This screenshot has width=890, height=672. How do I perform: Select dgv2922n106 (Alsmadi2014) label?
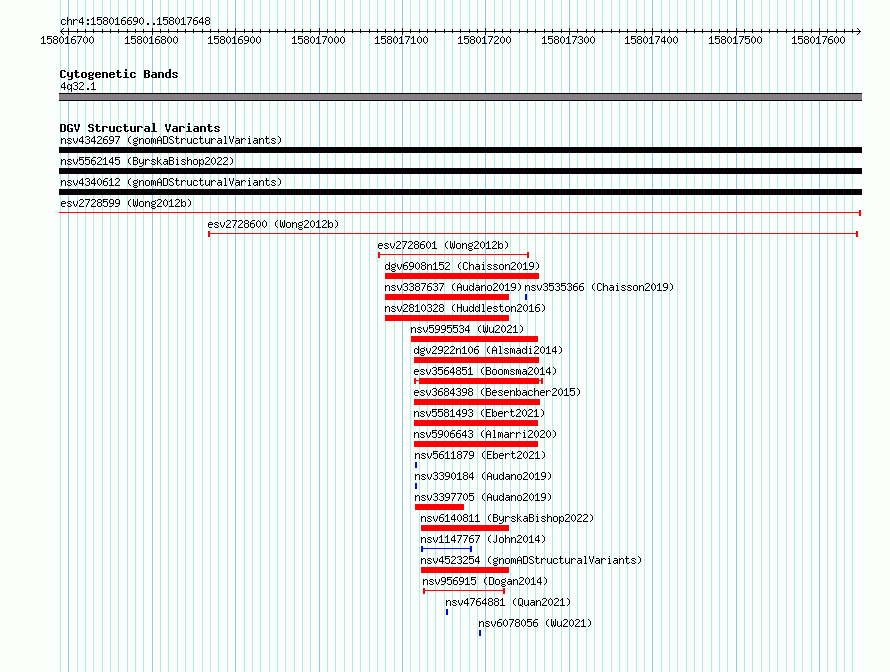pyautogui.click(x=488, y=350)
